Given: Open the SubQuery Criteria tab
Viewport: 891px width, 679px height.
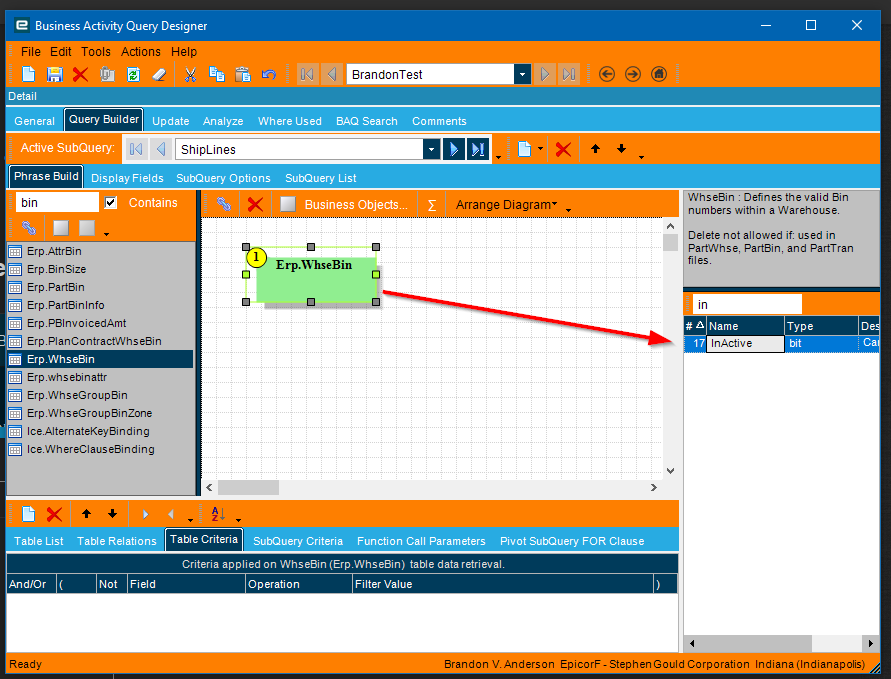Looking at the screenshot, I should 298,541.
